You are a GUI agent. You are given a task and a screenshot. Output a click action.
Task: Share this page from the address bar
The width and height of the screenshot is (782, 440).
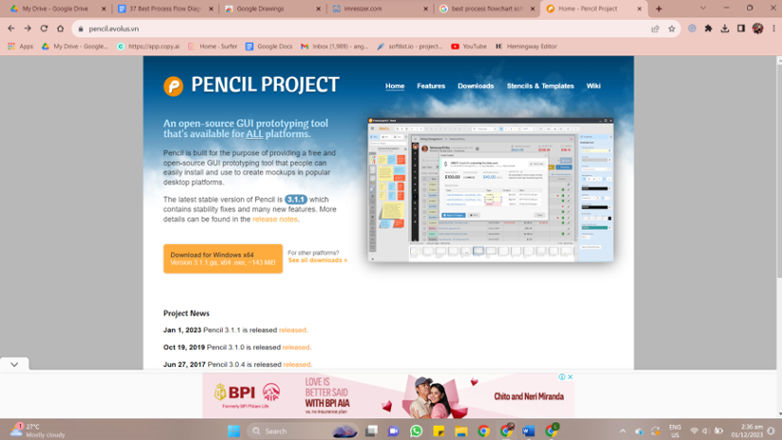tap(655, 29)
